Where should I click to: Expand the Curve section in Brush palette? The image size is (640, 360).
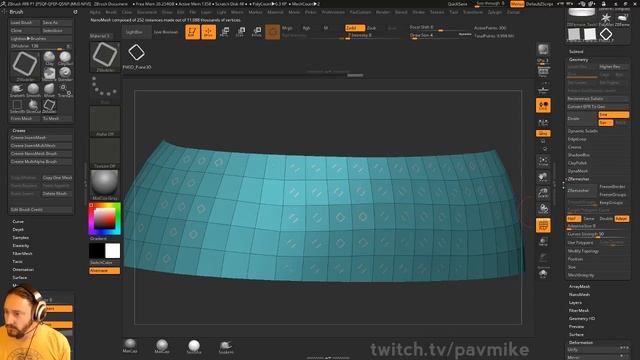point(18,222)
